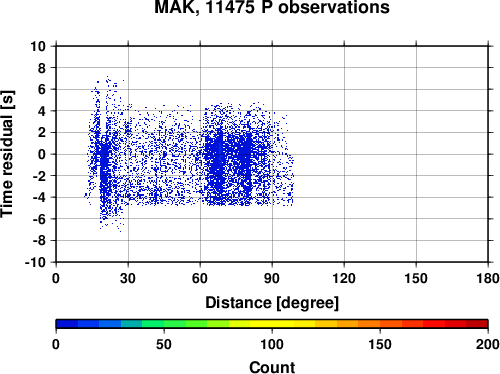This screenshot has width=500, height=374.
Task: Click the dark blue colorbar segment at 0
Action: coord(67,324)
